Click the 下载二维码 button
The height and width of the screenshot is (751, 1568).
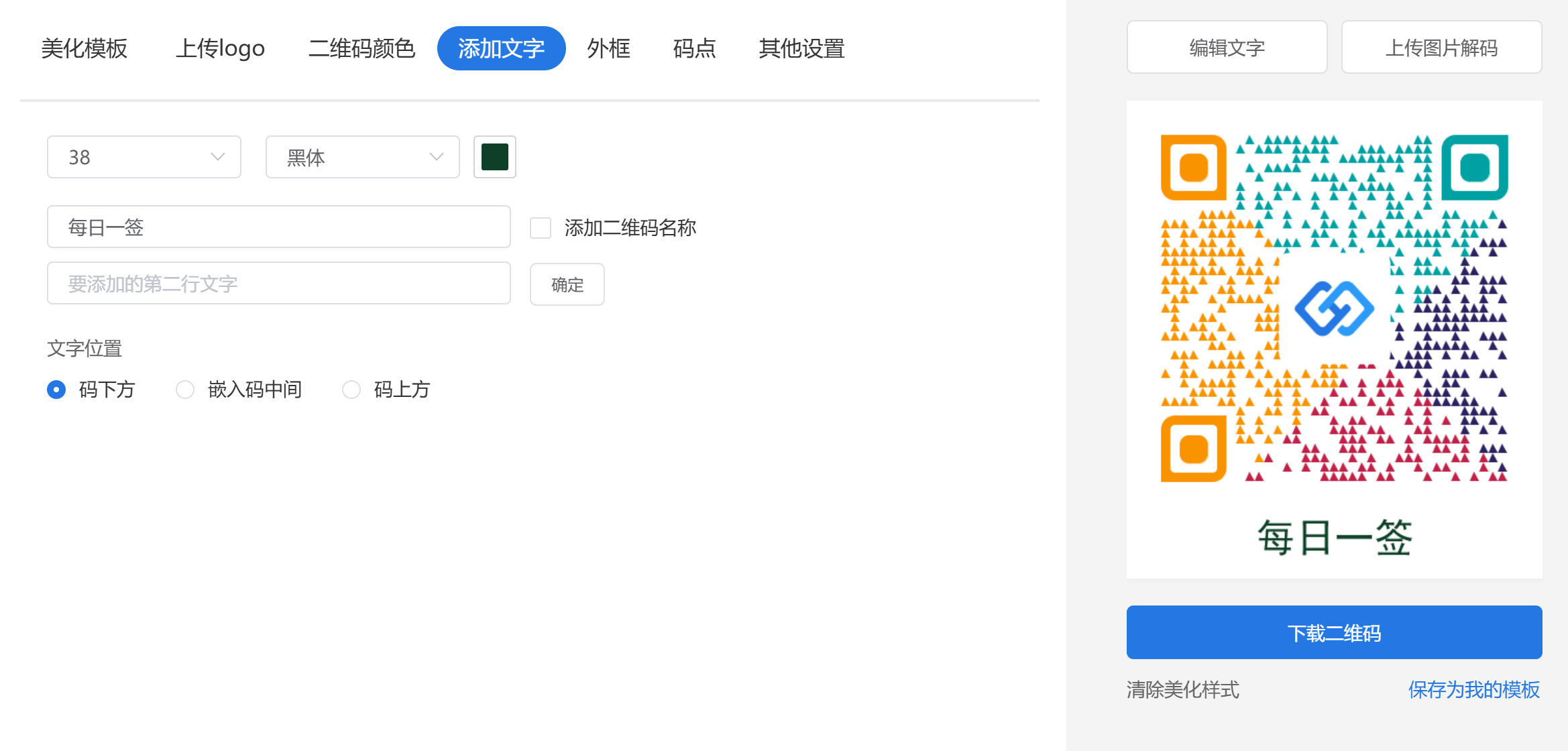[1334, 632]
